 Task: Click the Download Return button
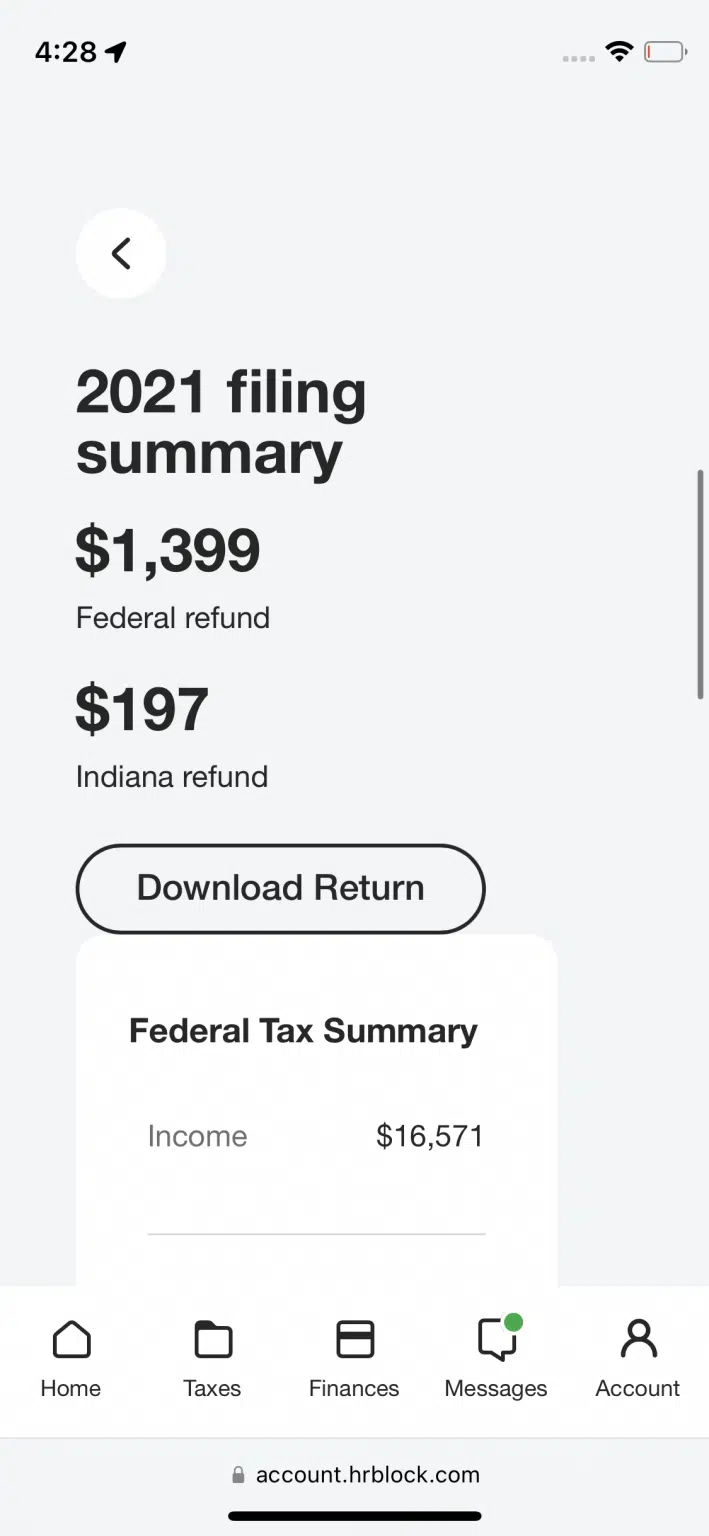click(280, 888)
